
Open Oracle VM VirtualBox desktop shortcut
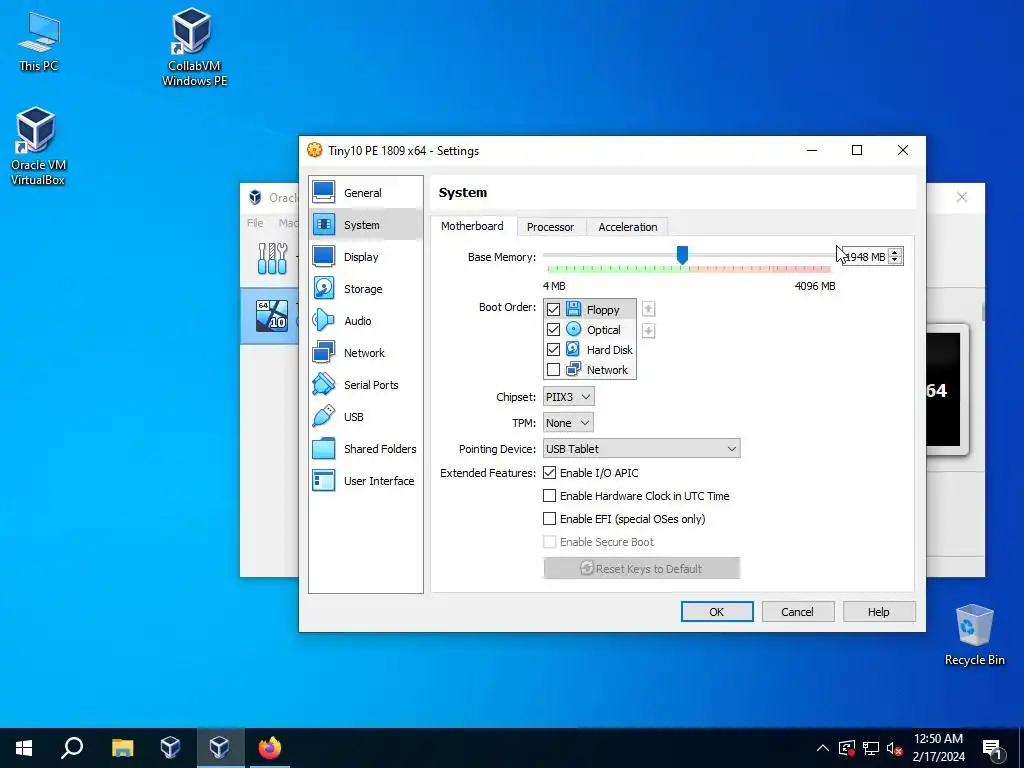(37, 147)
